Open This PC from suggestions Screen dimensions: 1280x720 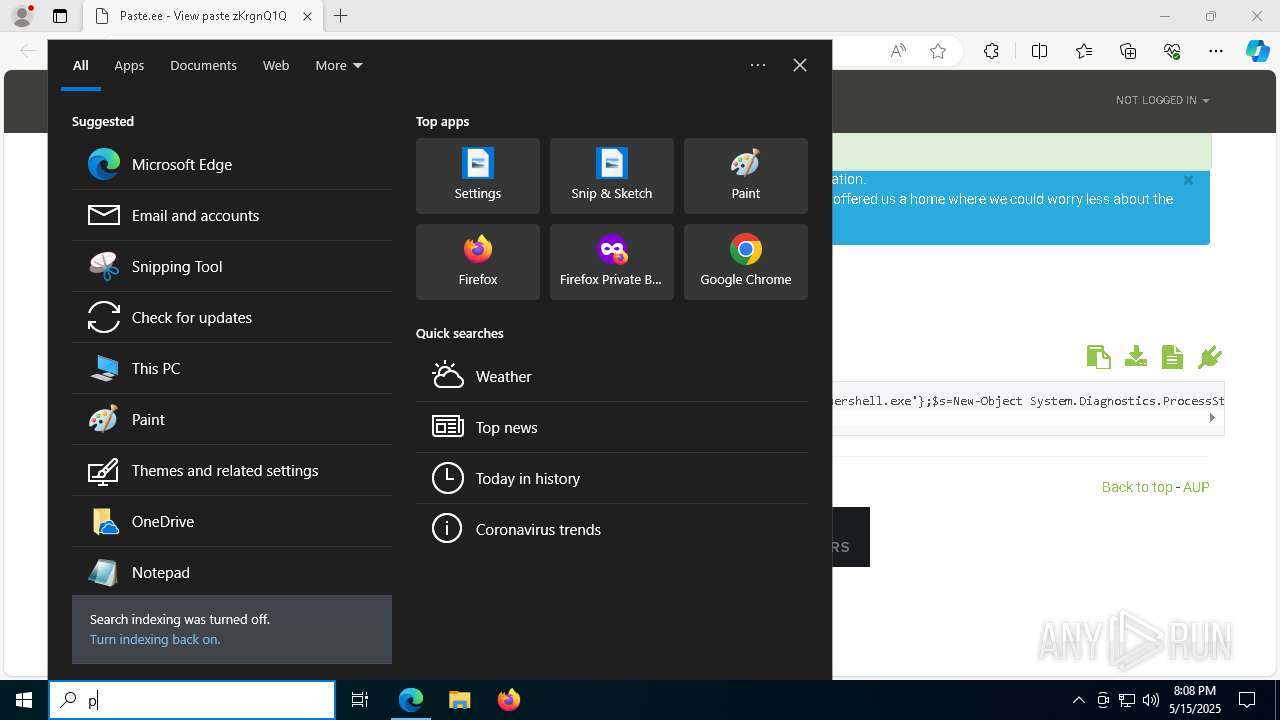[x=232, y=368]
